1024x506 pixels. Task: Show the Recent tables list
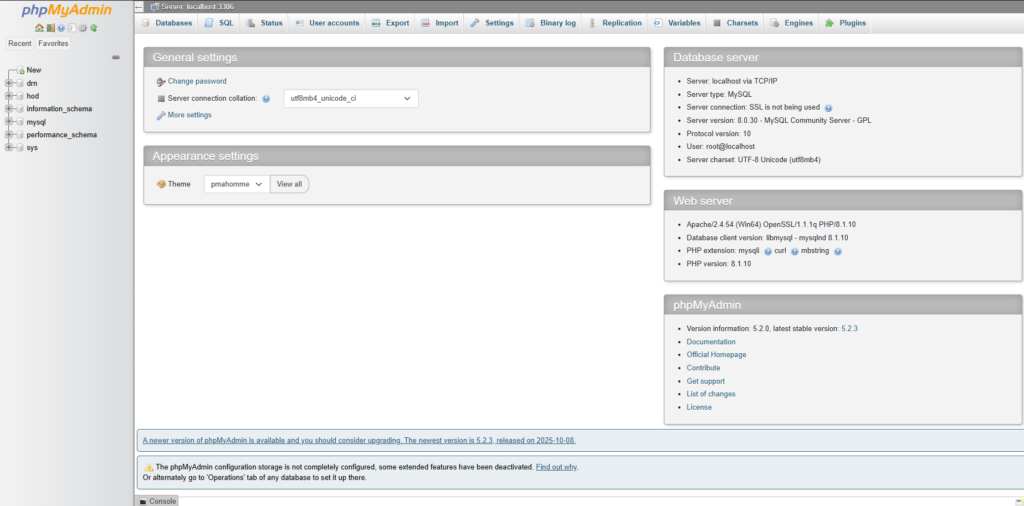(x=20, y=43)
